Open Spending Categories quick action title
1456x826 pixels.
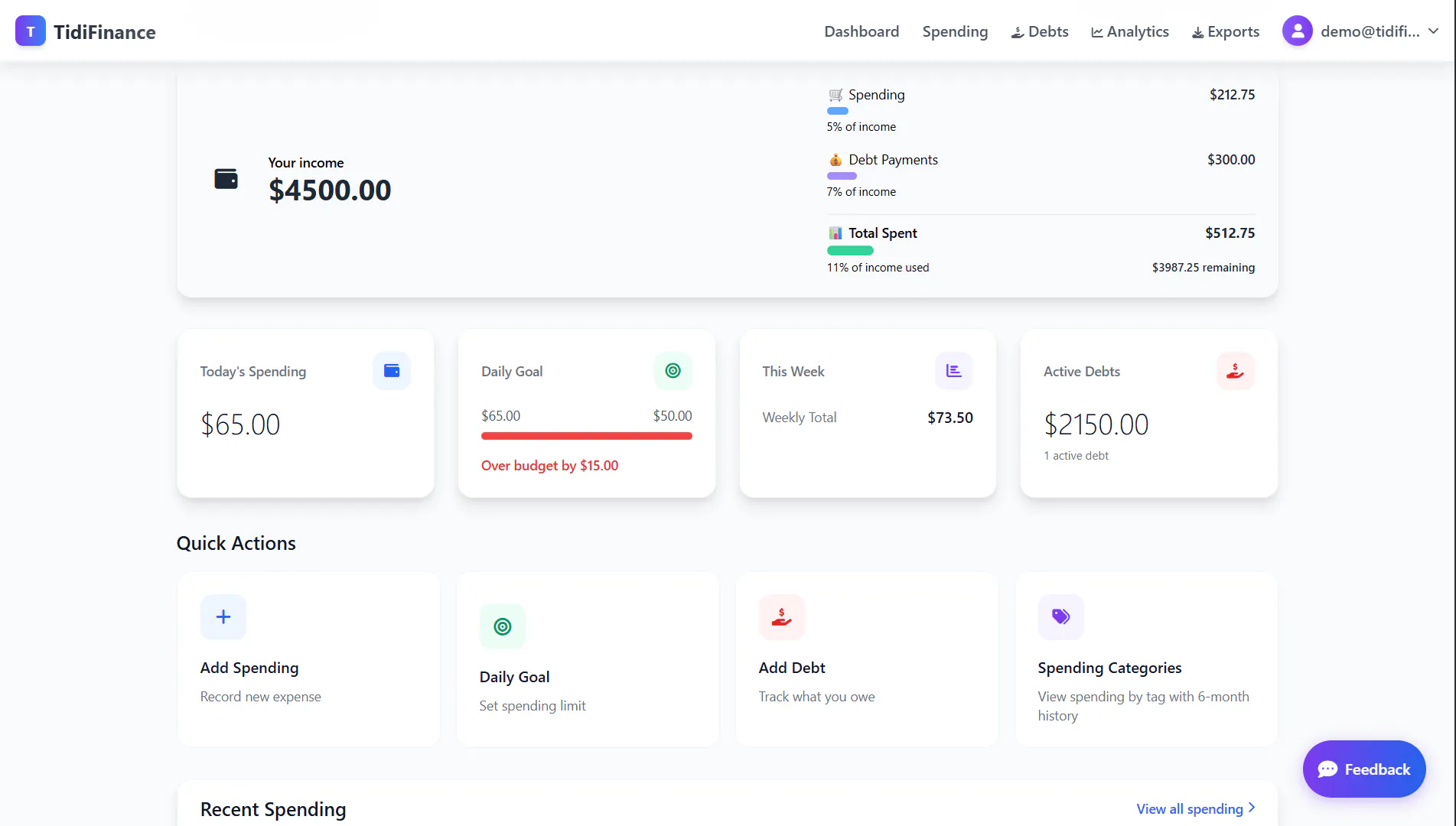(1109, 668)
